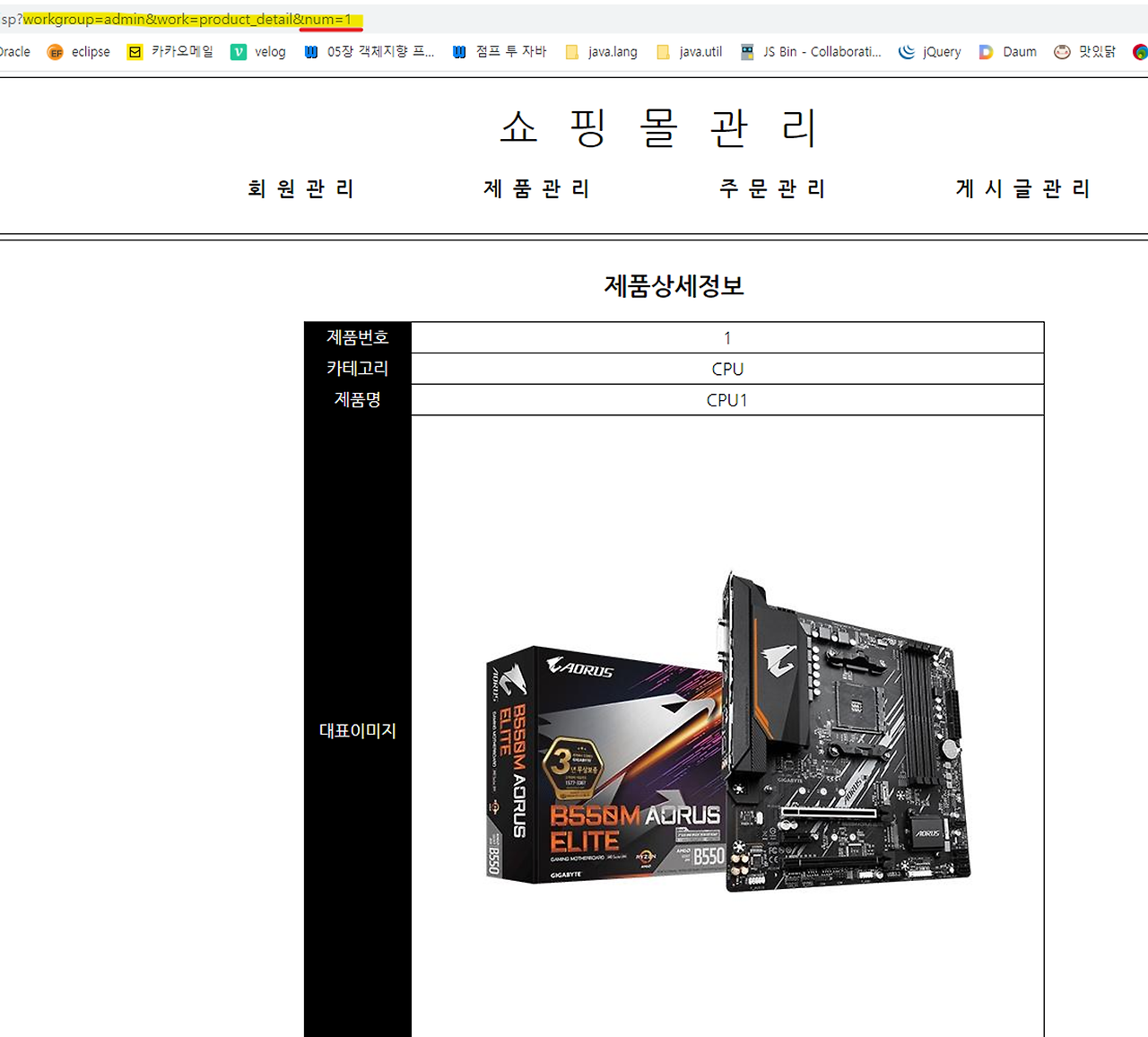Select the 대표이미지 label cell
Viewport: 1148px width, 1037px height.
[358, 730]
